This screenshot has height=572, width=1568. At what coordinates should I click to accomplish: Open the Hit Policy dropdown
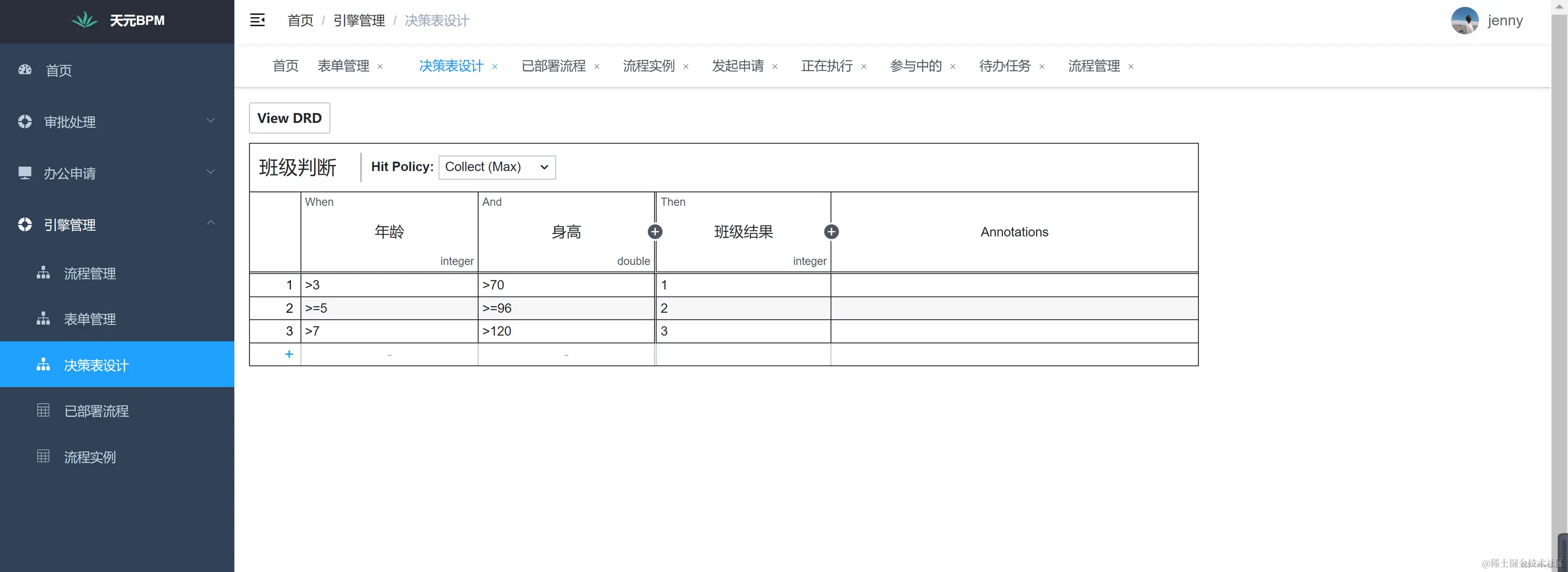[x=497, y=167]
